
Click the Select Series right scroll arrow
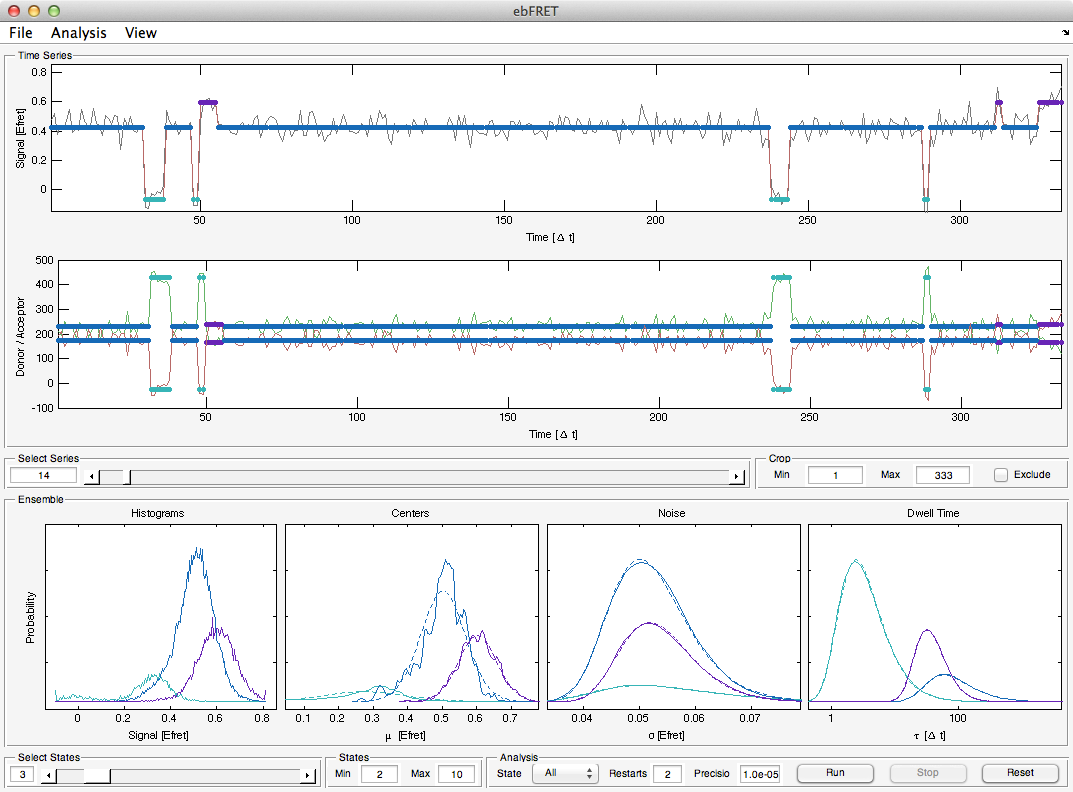pos(736,476)
